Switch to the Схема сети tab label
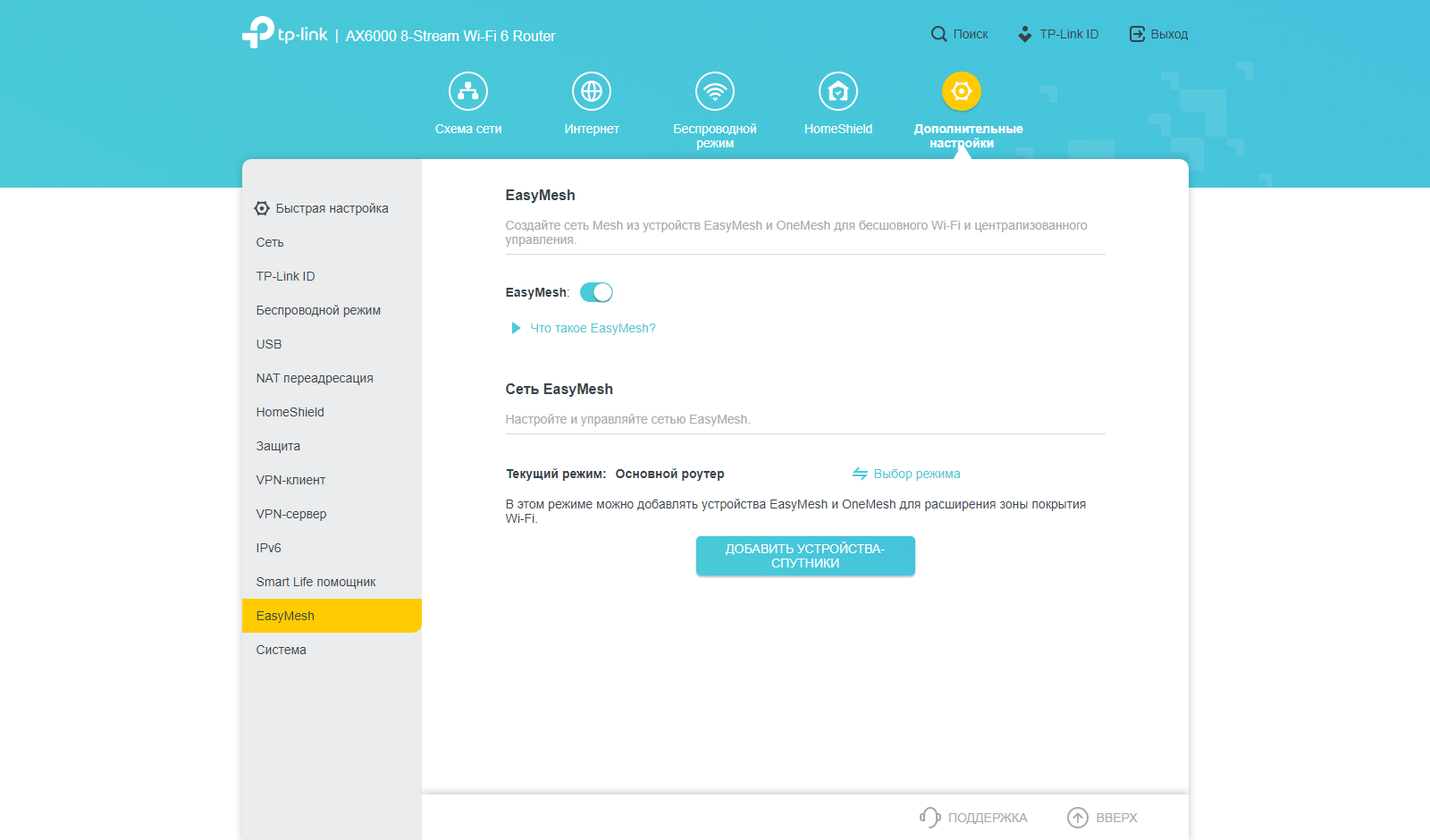This screenshot has height=840, width=1430. pyautogui.click(x=468, y=129)
